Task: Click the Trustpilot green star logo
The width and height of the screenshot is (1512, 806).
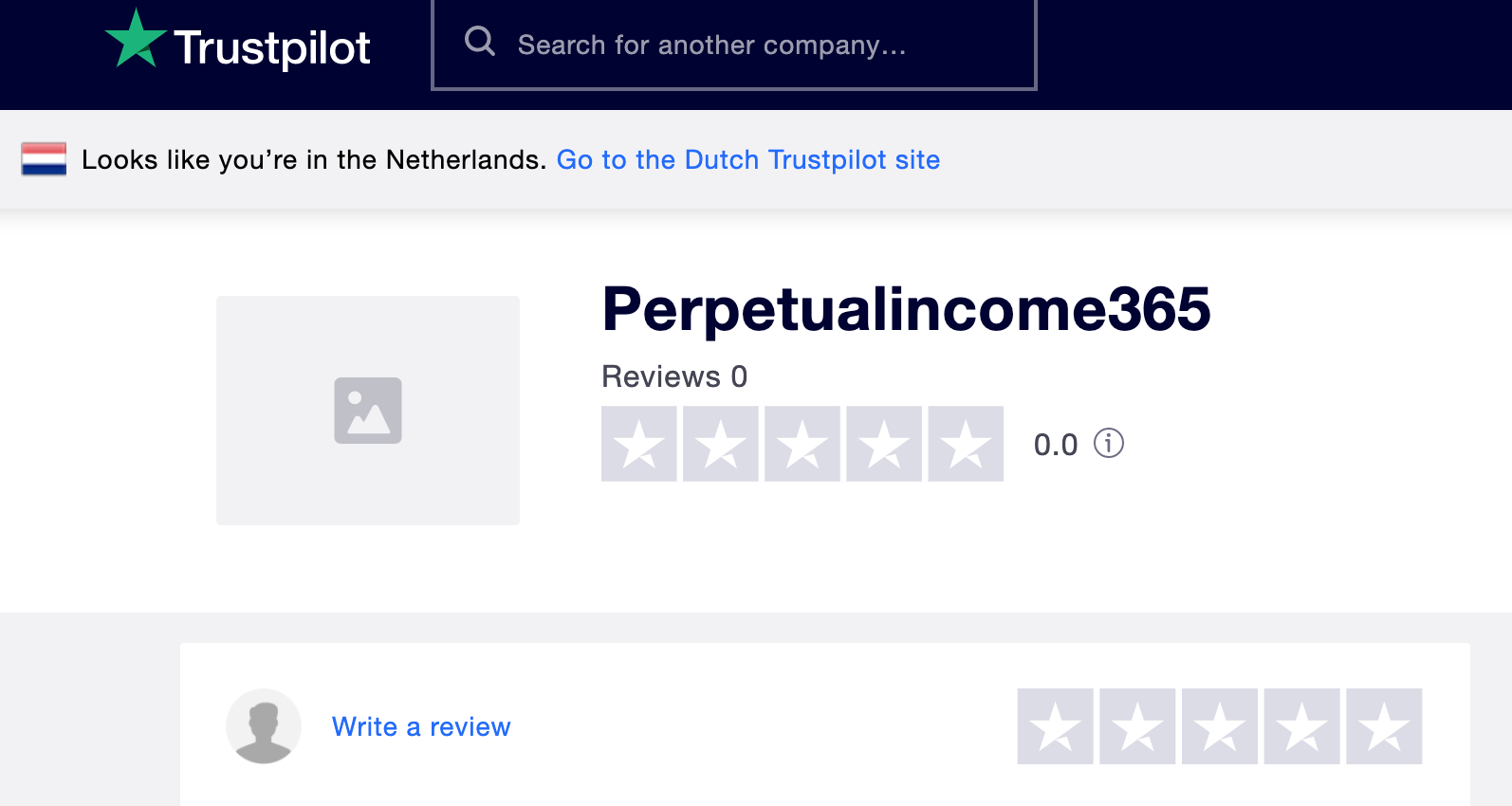Action: (x=136, y=39)
